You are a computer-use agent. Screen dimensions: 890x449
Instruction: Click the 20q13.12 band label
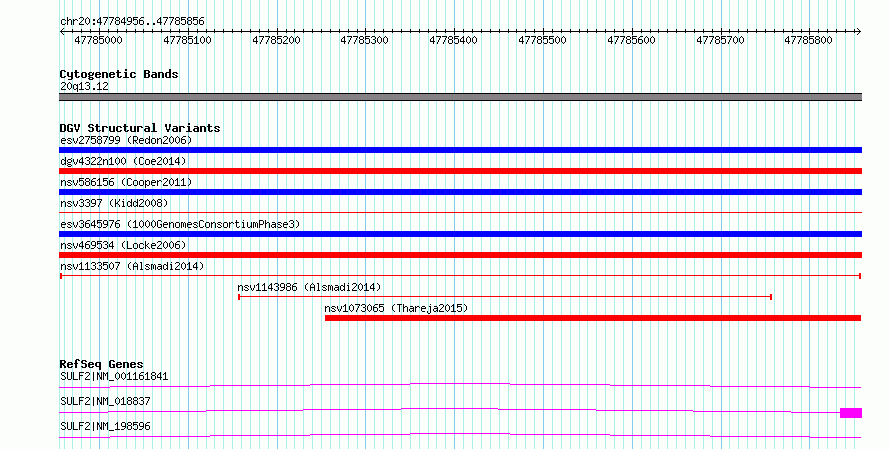84,86
